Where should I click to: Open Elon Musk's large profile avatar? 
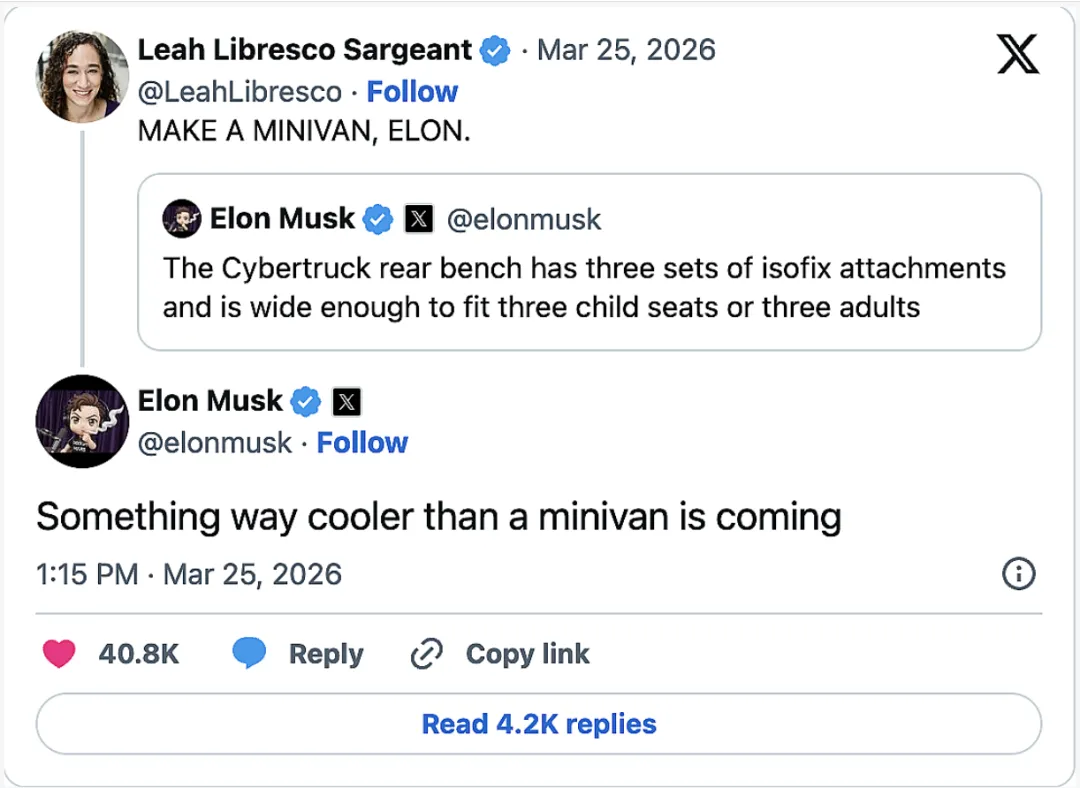(82, 421)
